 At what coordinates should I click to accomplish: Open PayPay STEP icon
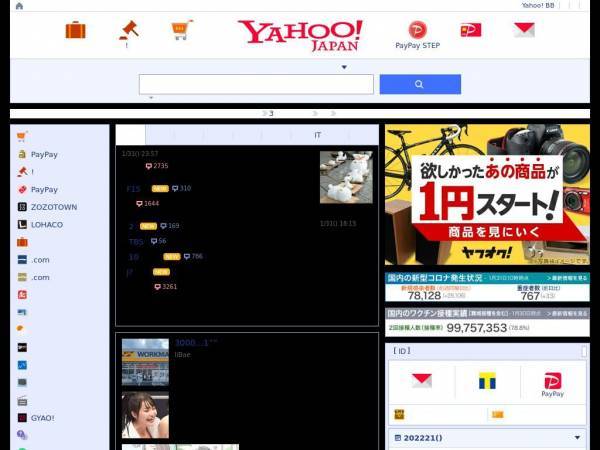417,35
